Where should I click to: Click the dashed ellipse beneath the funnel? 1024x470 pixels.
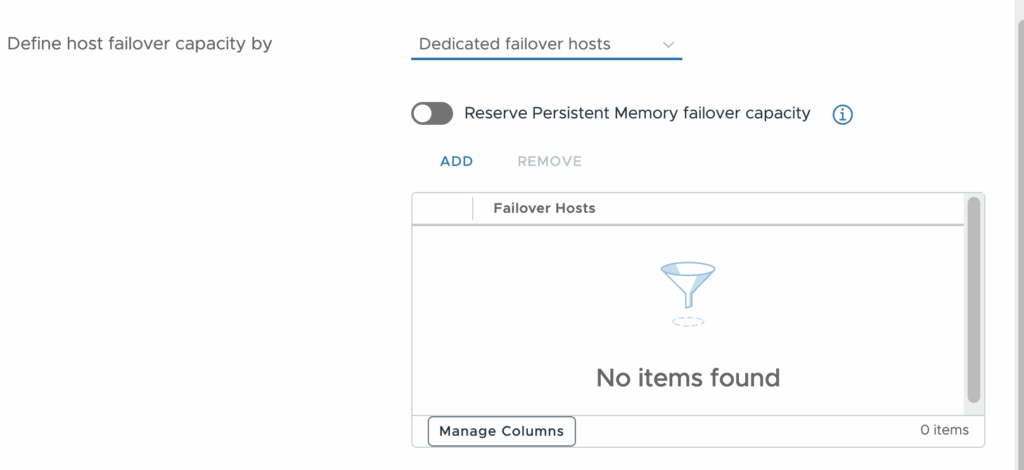point(688,321)
